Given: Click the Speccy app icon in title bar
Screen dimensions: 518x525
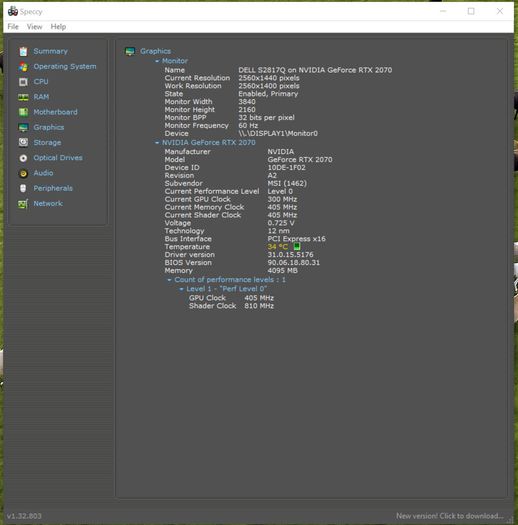Looking at the screenshot, I should click(13, 11).
